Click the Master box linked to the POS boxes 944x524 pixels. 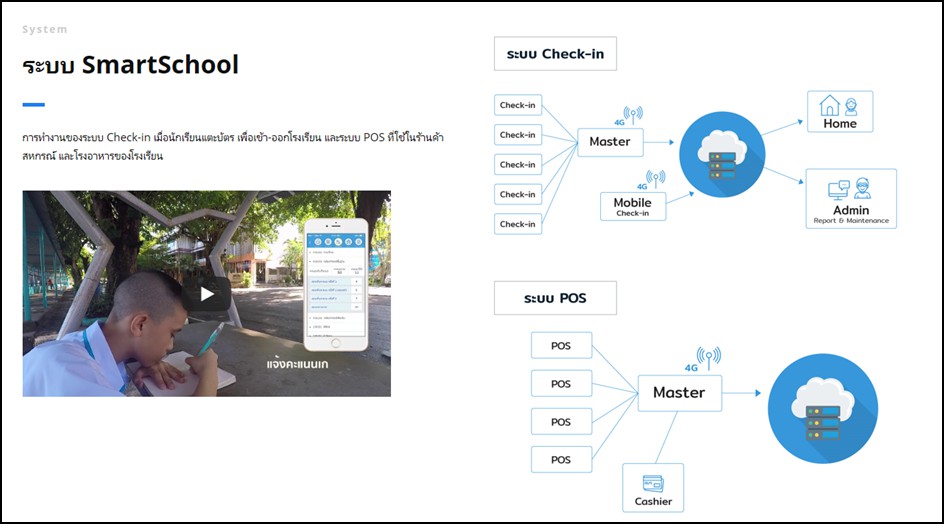pyautogui.click(x=680, y=393)
